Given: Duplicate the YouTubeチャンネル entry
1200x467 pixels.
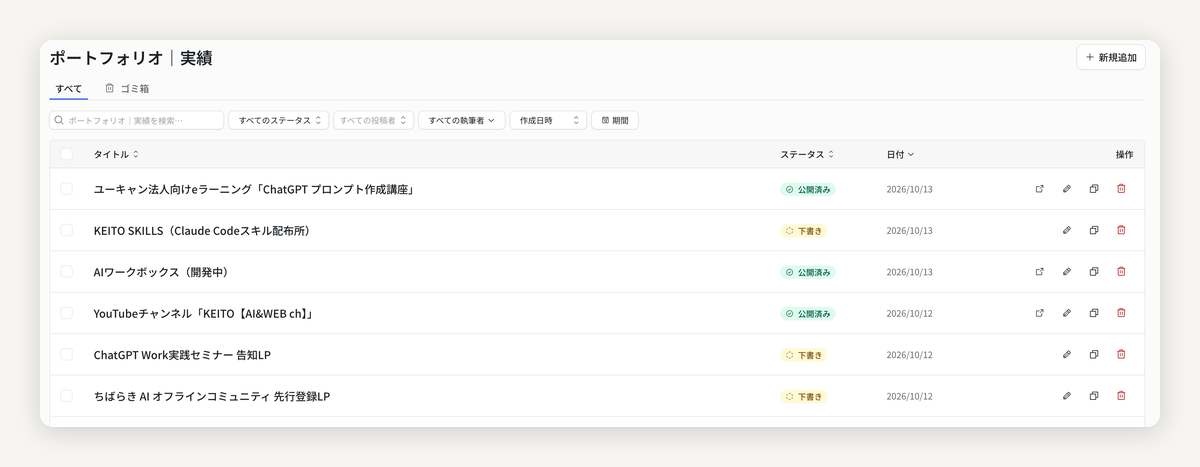Looking at the screenshot, I should click(1094, 313).
